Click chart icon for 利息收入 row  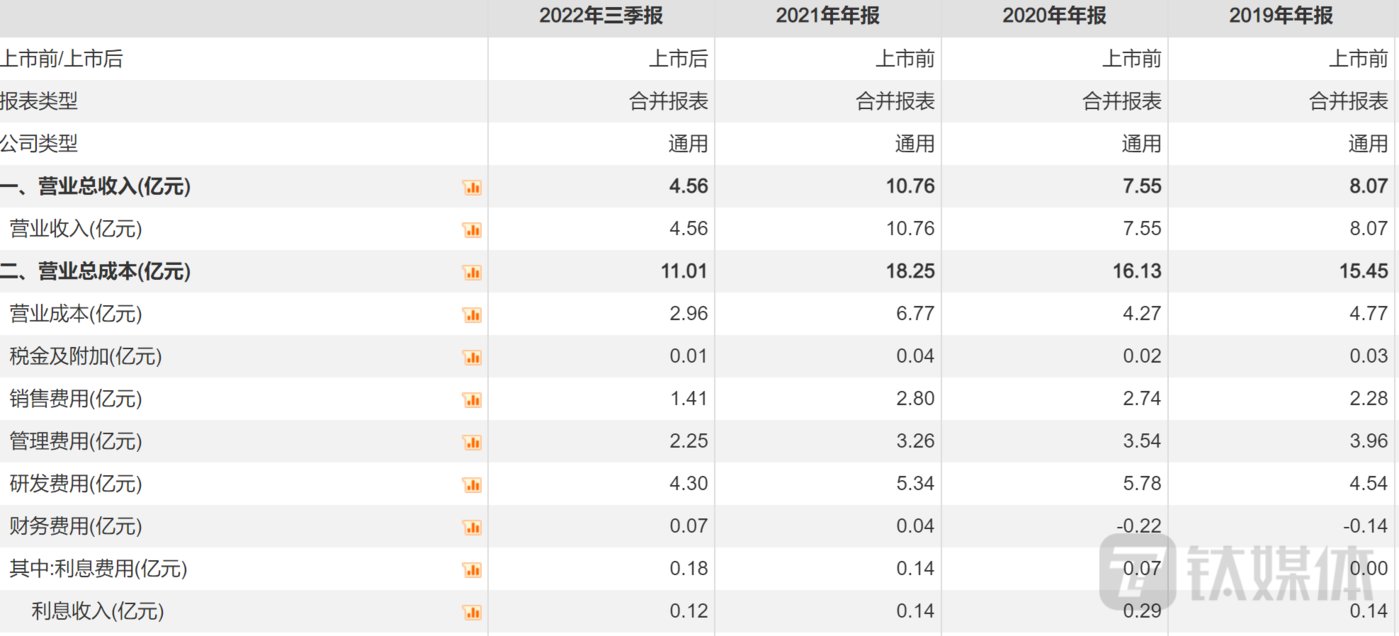(472, 612)
